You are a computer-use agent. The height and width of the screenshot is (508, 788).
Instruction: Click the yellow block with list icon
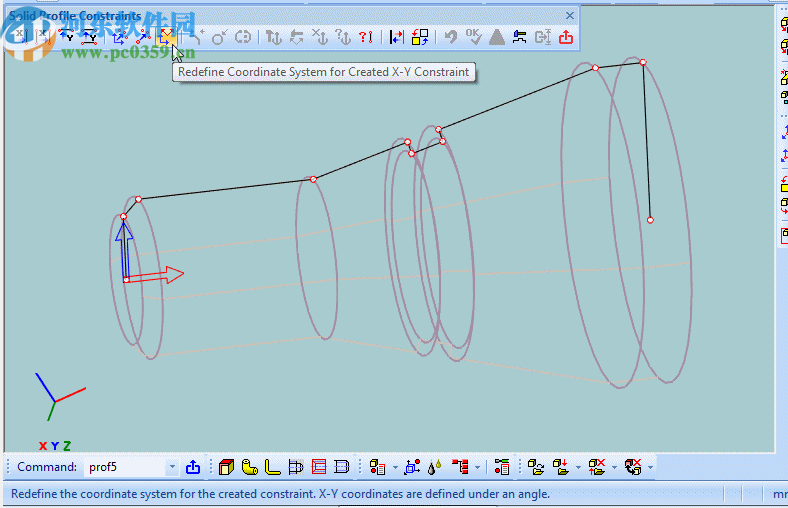point(377,467)
